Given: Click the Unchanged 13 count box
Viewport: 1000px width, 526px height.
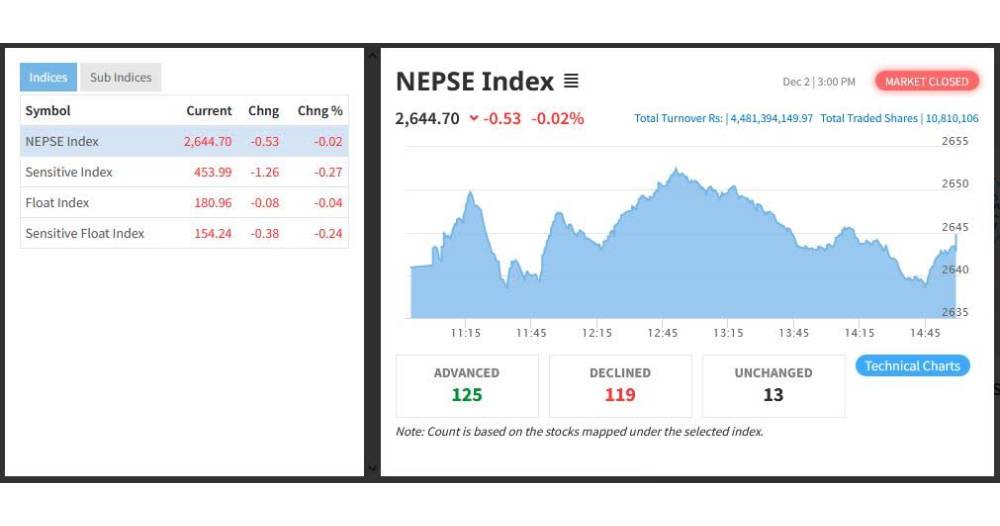Looking at the screenshot, I should (773, 385).
